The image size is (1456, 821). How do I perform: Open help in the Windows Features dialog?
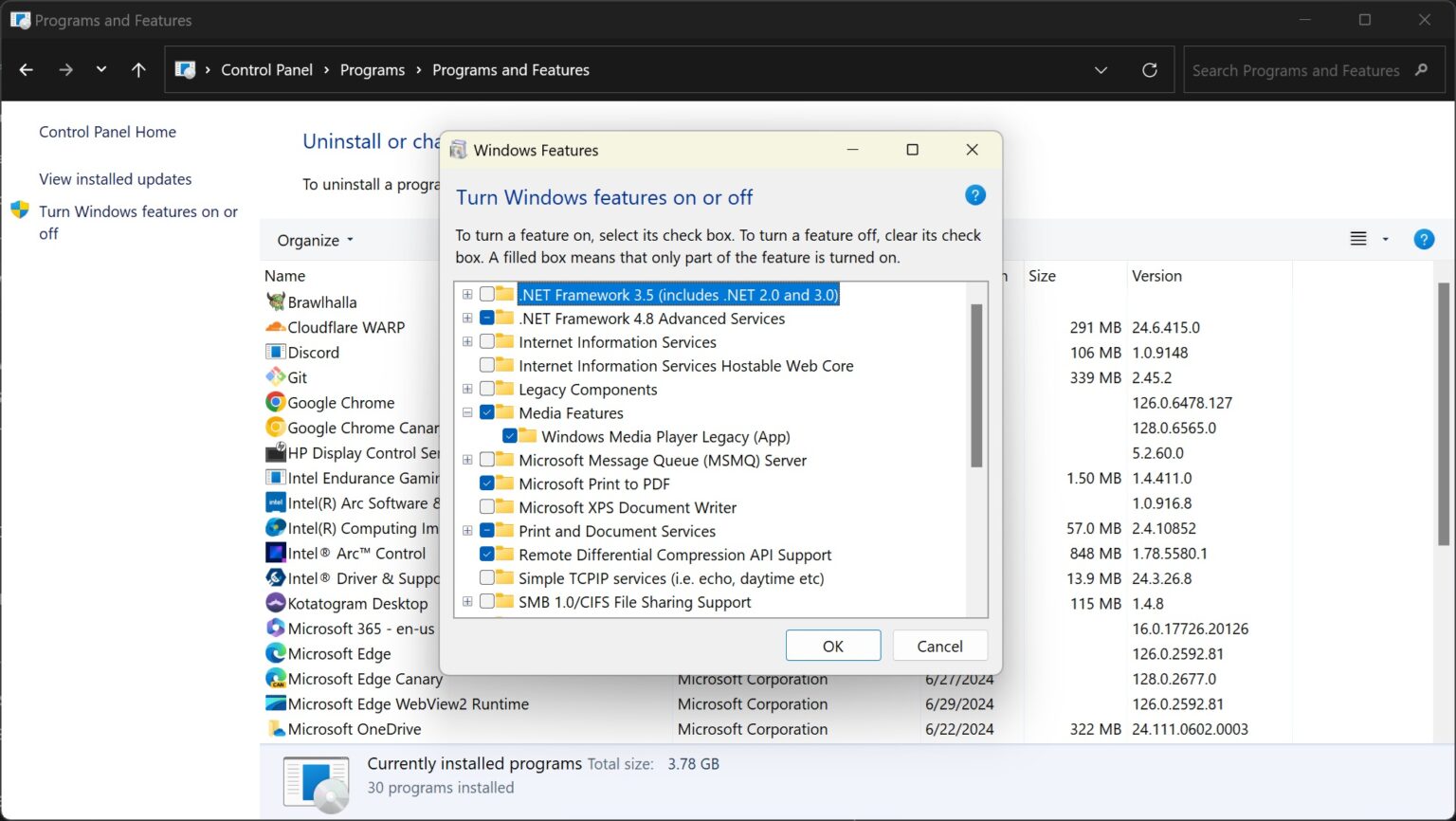point(974,194)
